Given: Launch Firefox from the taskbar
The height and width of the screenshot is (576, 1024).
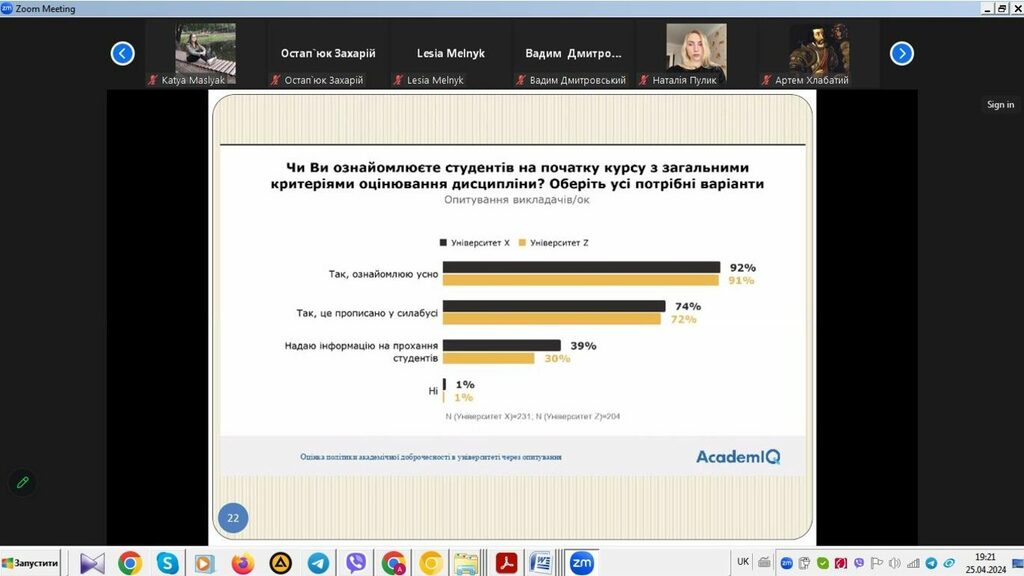Looking at the screenshot, I should tap(242, 563).
